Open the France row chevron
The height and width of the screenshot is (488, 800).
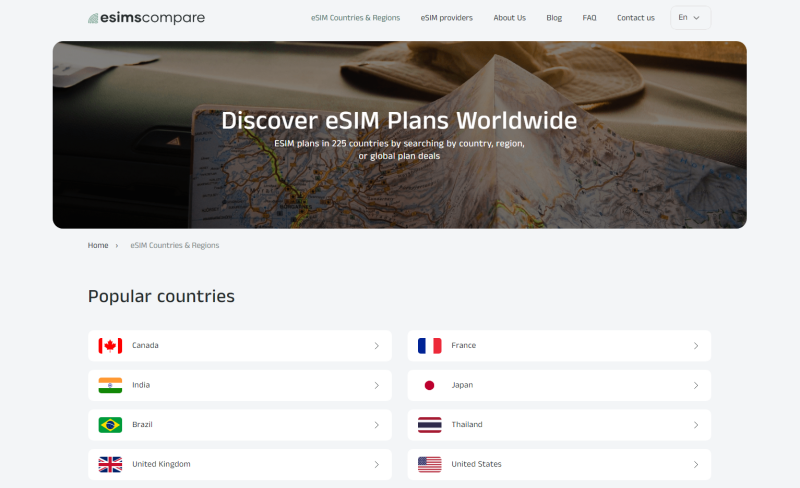point(696,346)
